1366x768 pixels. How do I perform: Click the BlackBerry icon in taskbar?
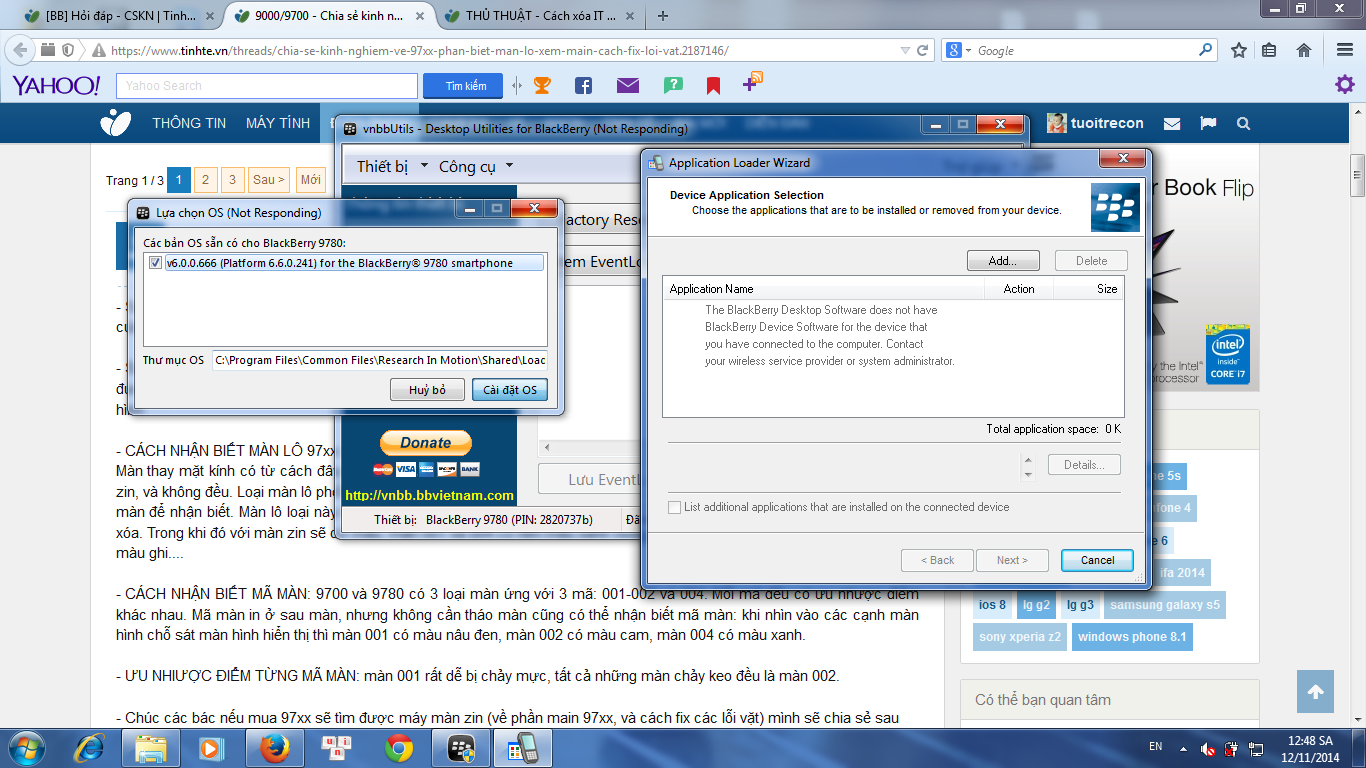pos(461,747)
